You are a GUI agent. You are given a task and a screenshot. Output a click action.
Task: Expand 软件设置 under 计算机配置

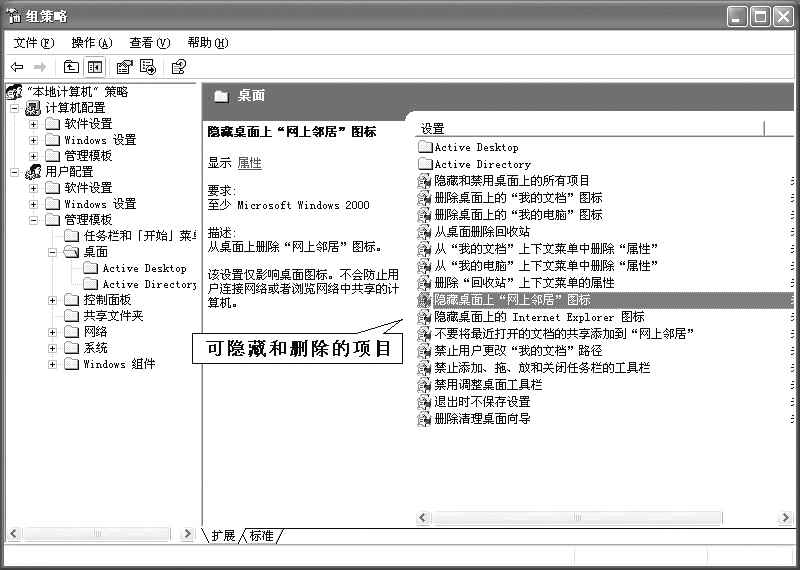click(x=33, y=124)
